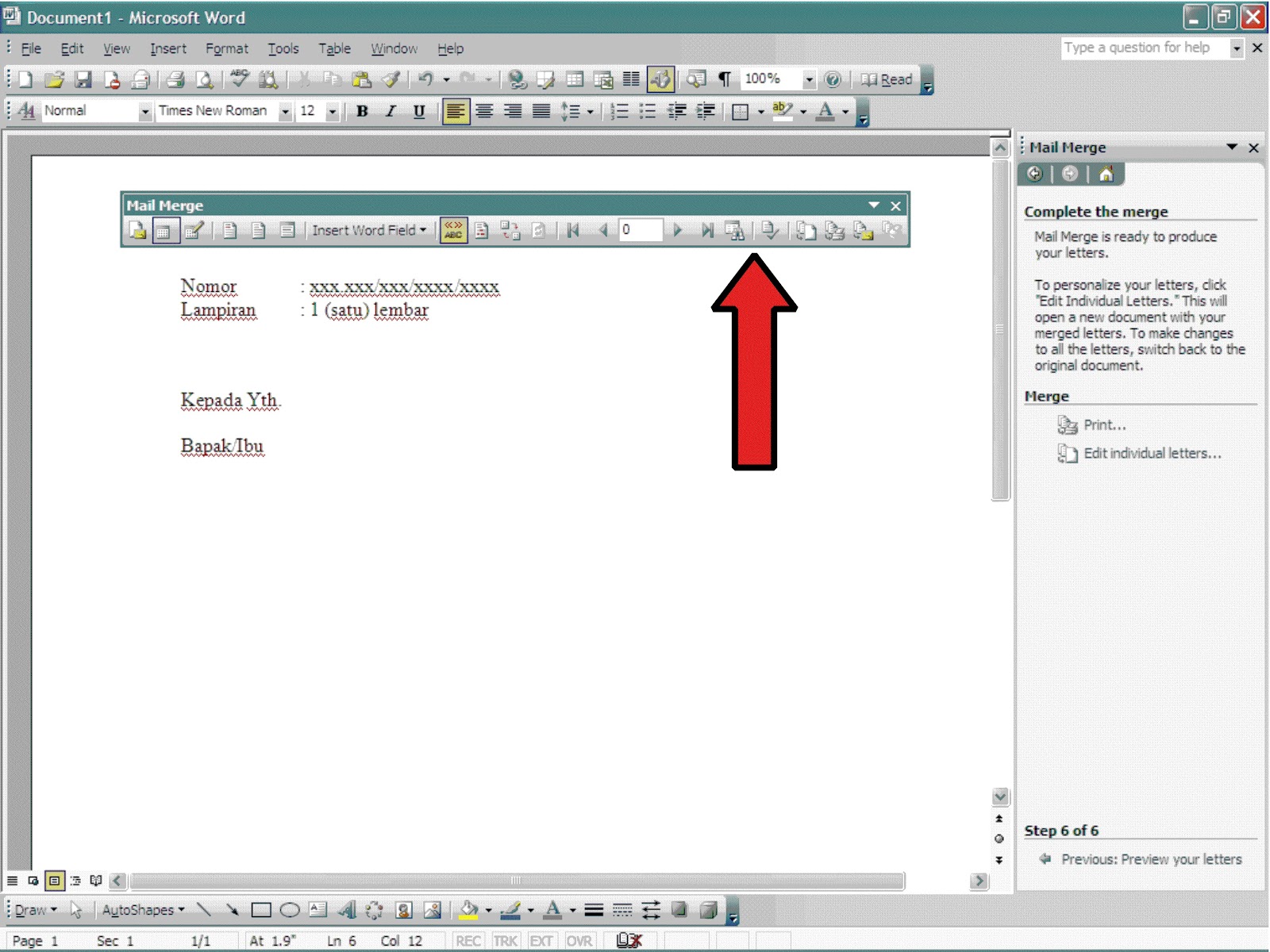Click Check for Errors in Mail Merge toolbar

[770, 230]
